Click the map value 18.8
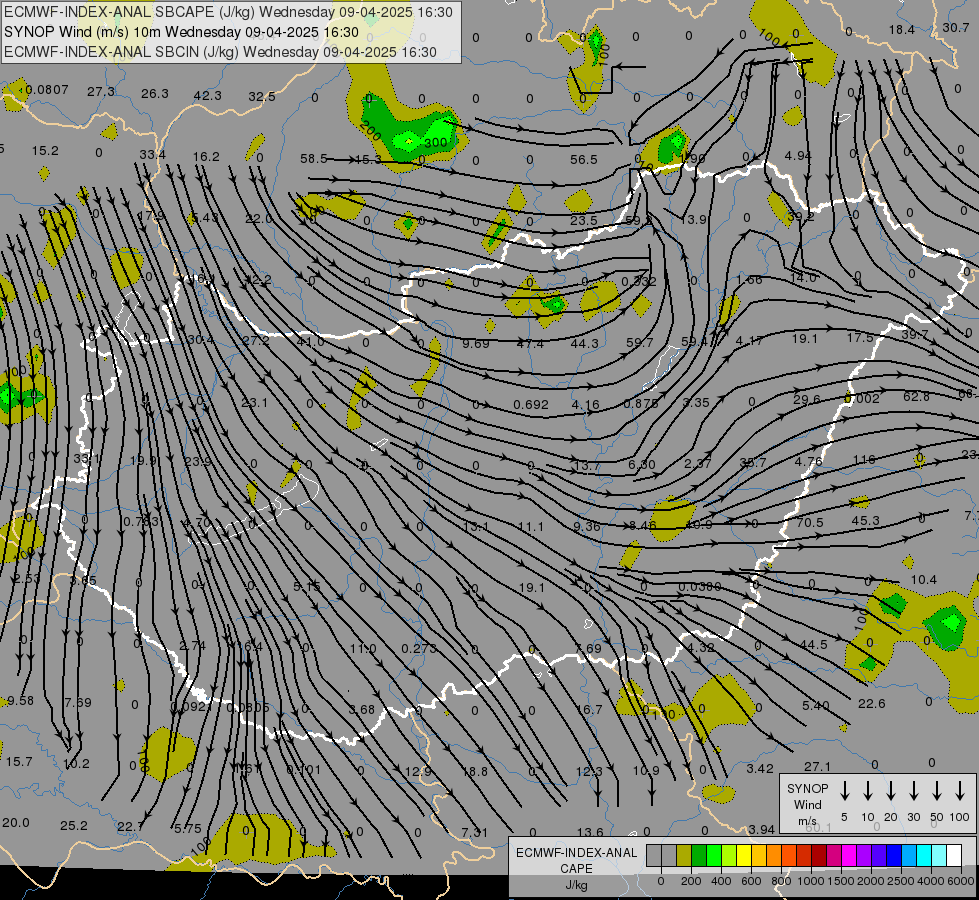The height and width of the screenshot is (900, 979). click(x=475, y=771)
